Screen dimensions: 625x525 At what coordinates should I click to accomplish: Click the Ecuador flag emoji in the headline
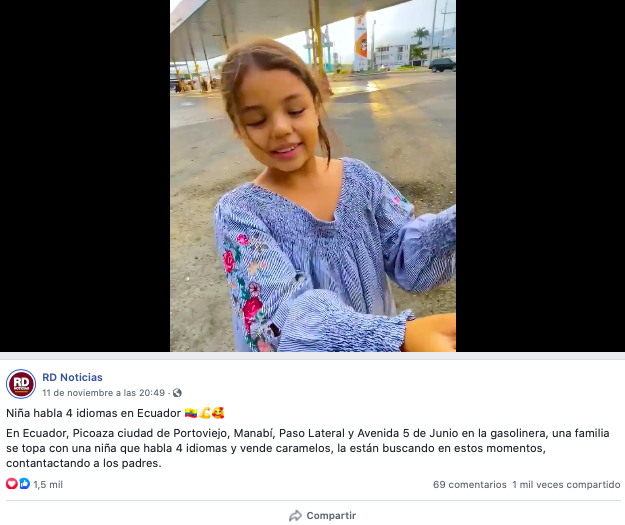(x=191, y=413)
